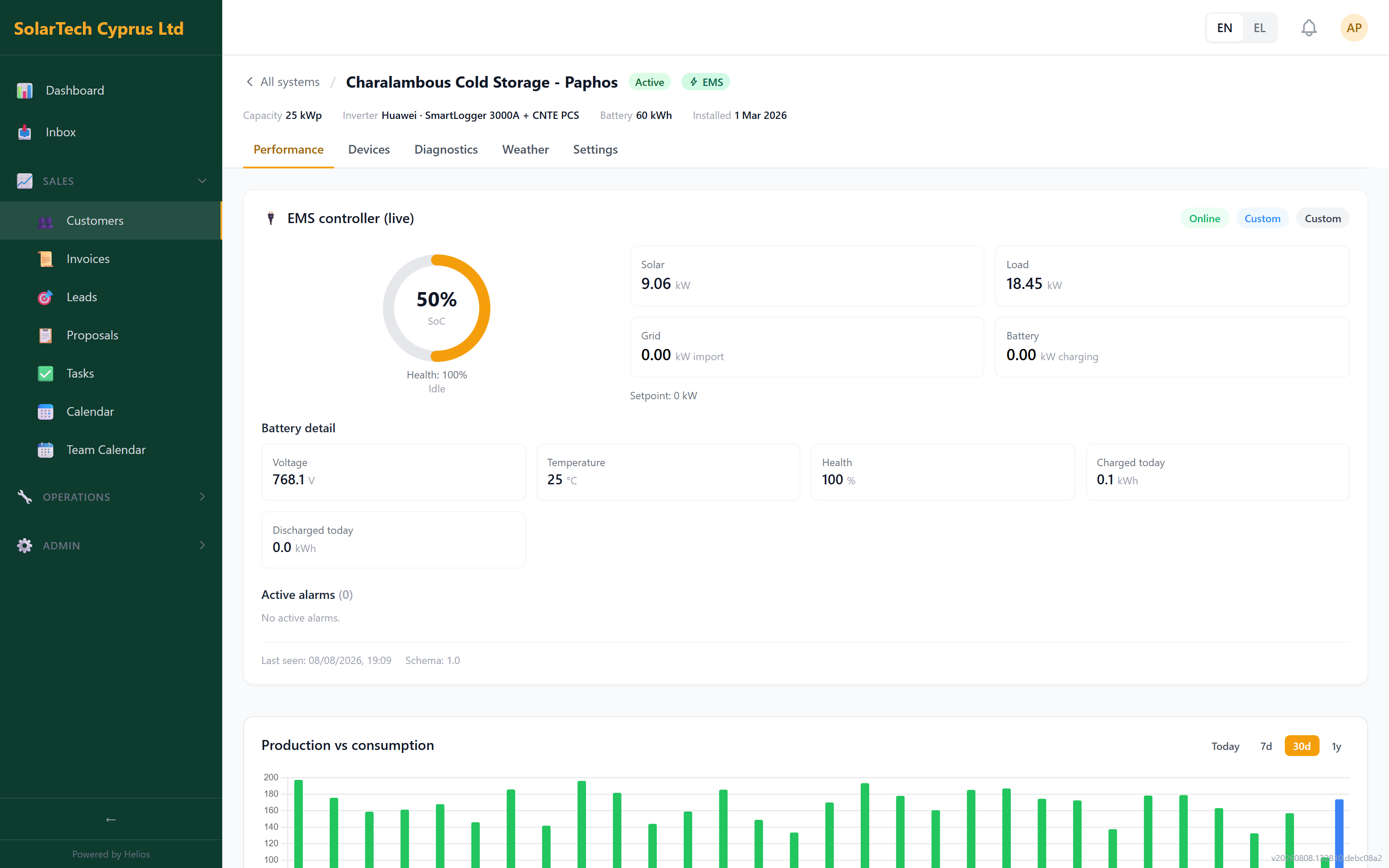This screenshot has height=868, width=1389.
Task: Open the Inbox tray icon
Action: point(25,132)
